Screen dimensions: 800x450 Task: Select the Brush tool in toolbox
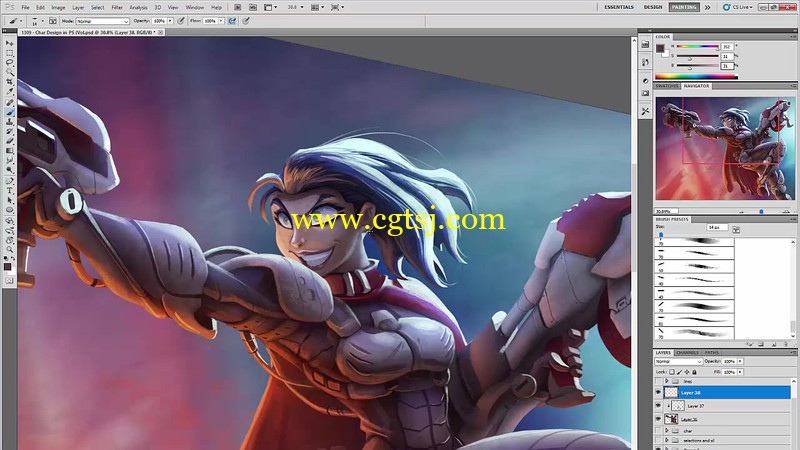pyautogui.click(x=9, y=112)
